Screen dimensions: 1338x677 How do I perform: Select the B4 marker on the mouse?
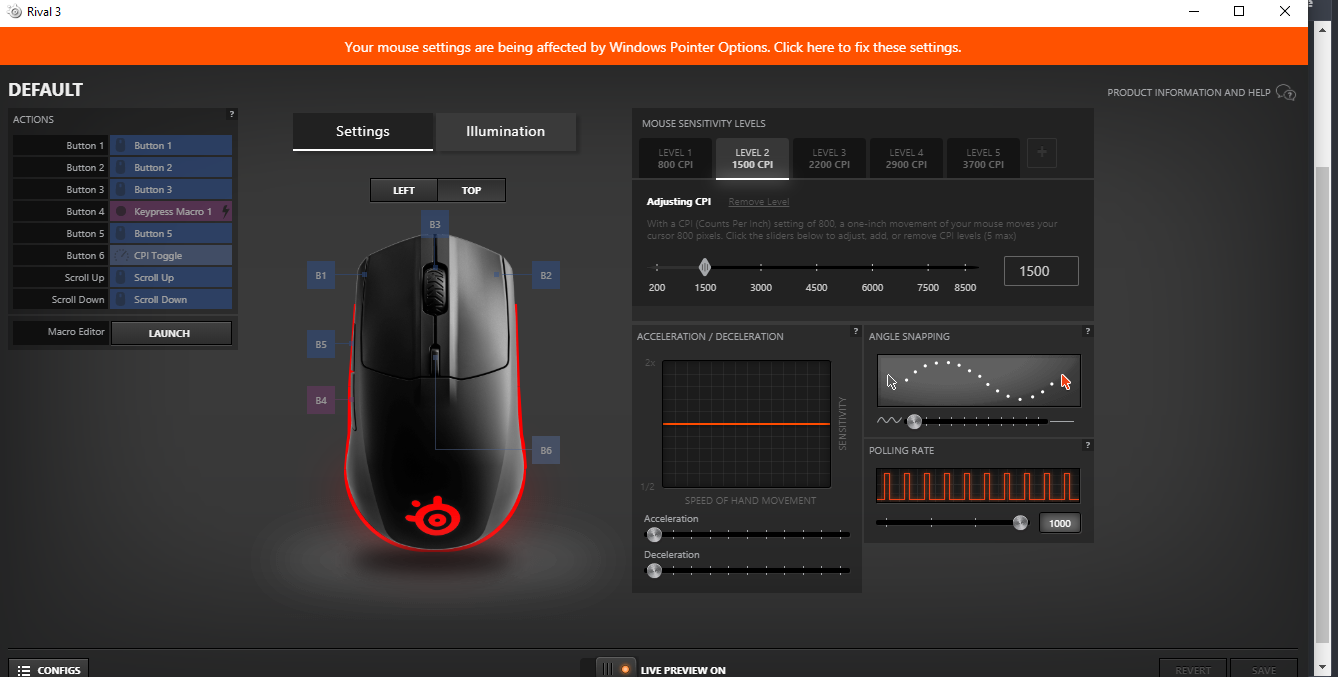click(x=321, y=400)
